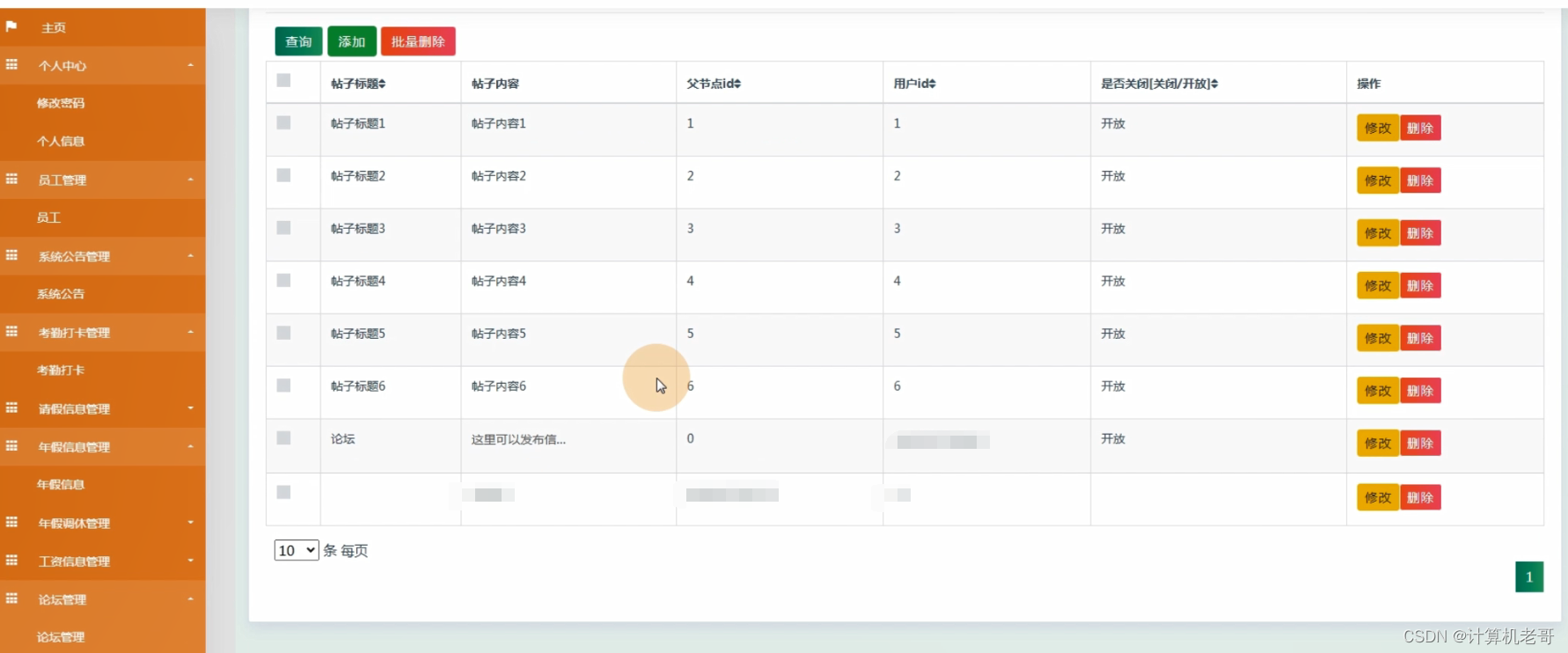This screenshot has height=653, width=1568.
Task: Open 论坛管理 submenu item at bottom
Action: [61, 637]
